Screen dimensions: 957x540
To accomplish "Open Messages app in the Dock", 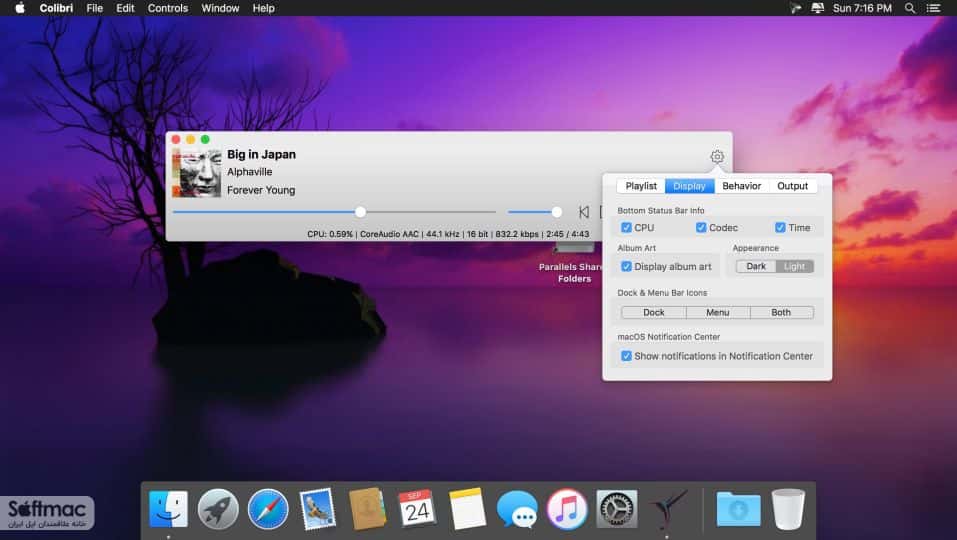I will (x=517, y=509).
